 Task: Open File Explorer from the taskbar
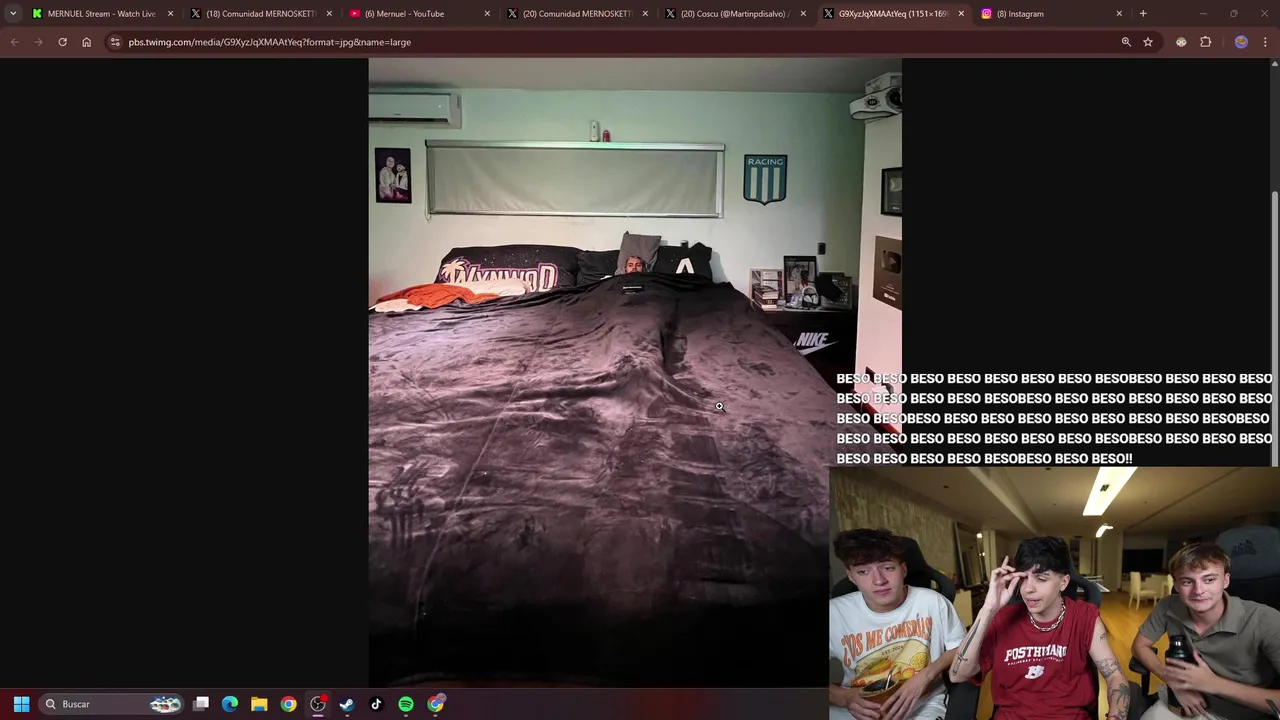259,704
